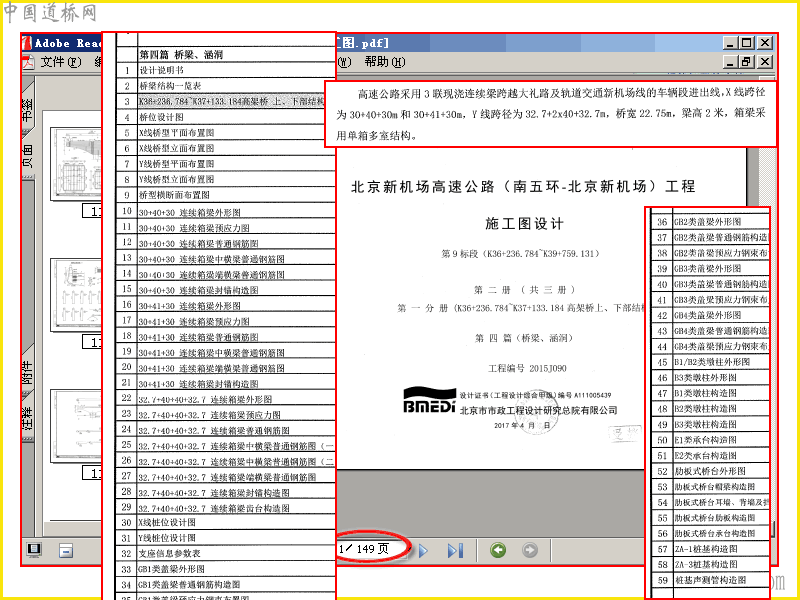This screenshot has height=600, width=800.
Task: Click row 57 ZA-1桩基构造图
Action: coord(710,549)
